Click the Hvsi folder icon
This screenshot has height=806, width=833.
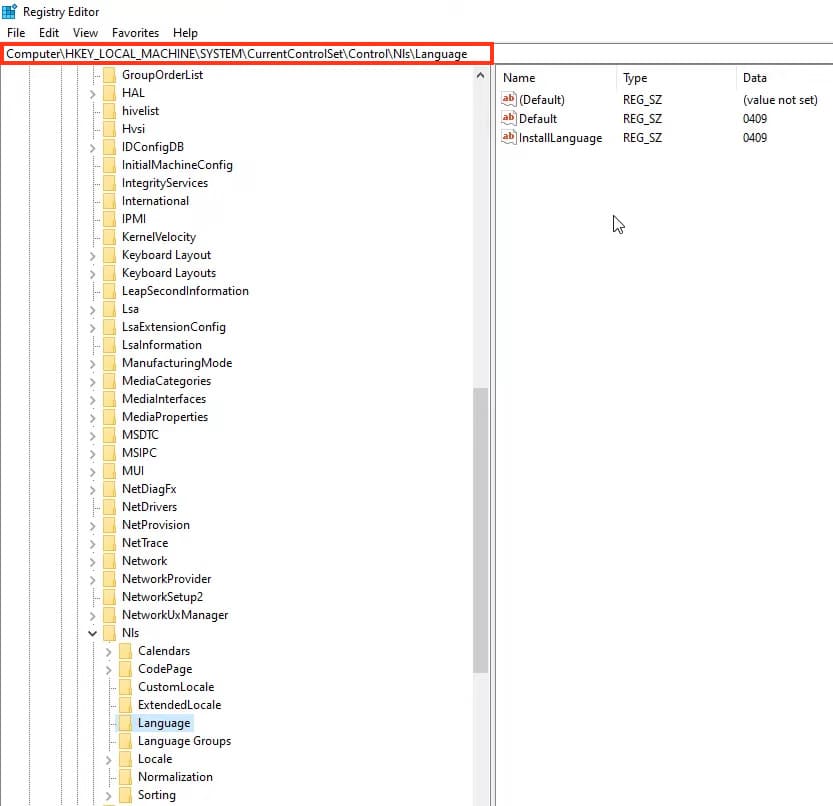click(109, 129)
